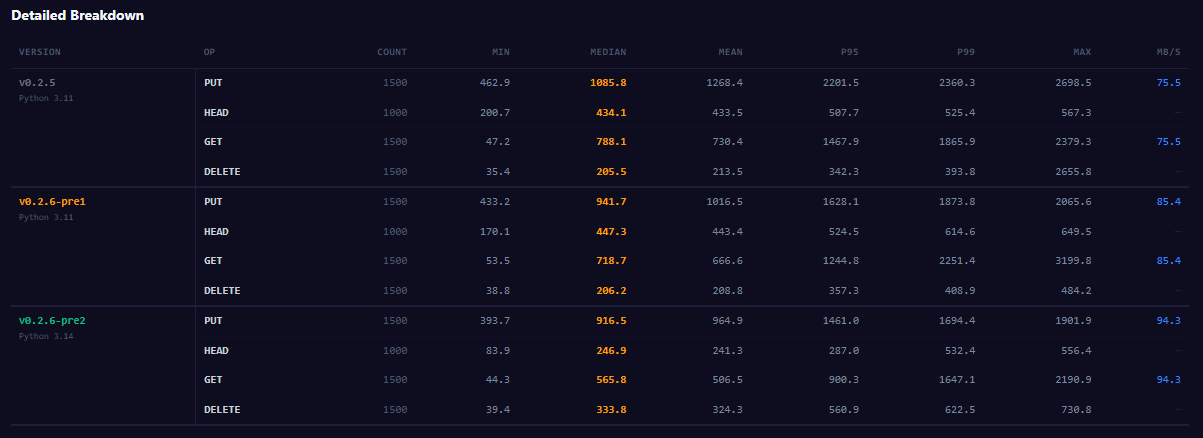Select the v0.2.5 version label
The height and width of the screenshot is (438, 1203).
[36, 82]
